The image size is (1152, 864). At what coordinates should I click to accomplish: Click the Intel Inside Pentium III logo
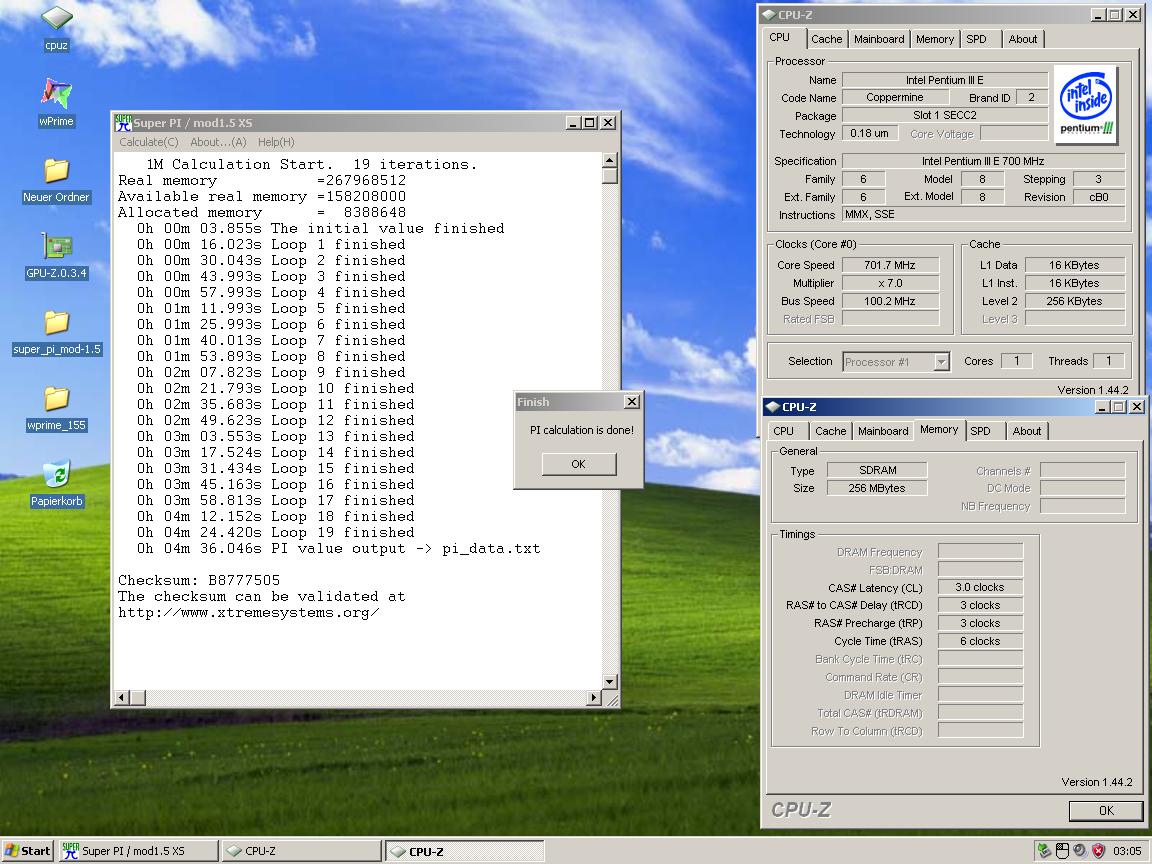1086,106
